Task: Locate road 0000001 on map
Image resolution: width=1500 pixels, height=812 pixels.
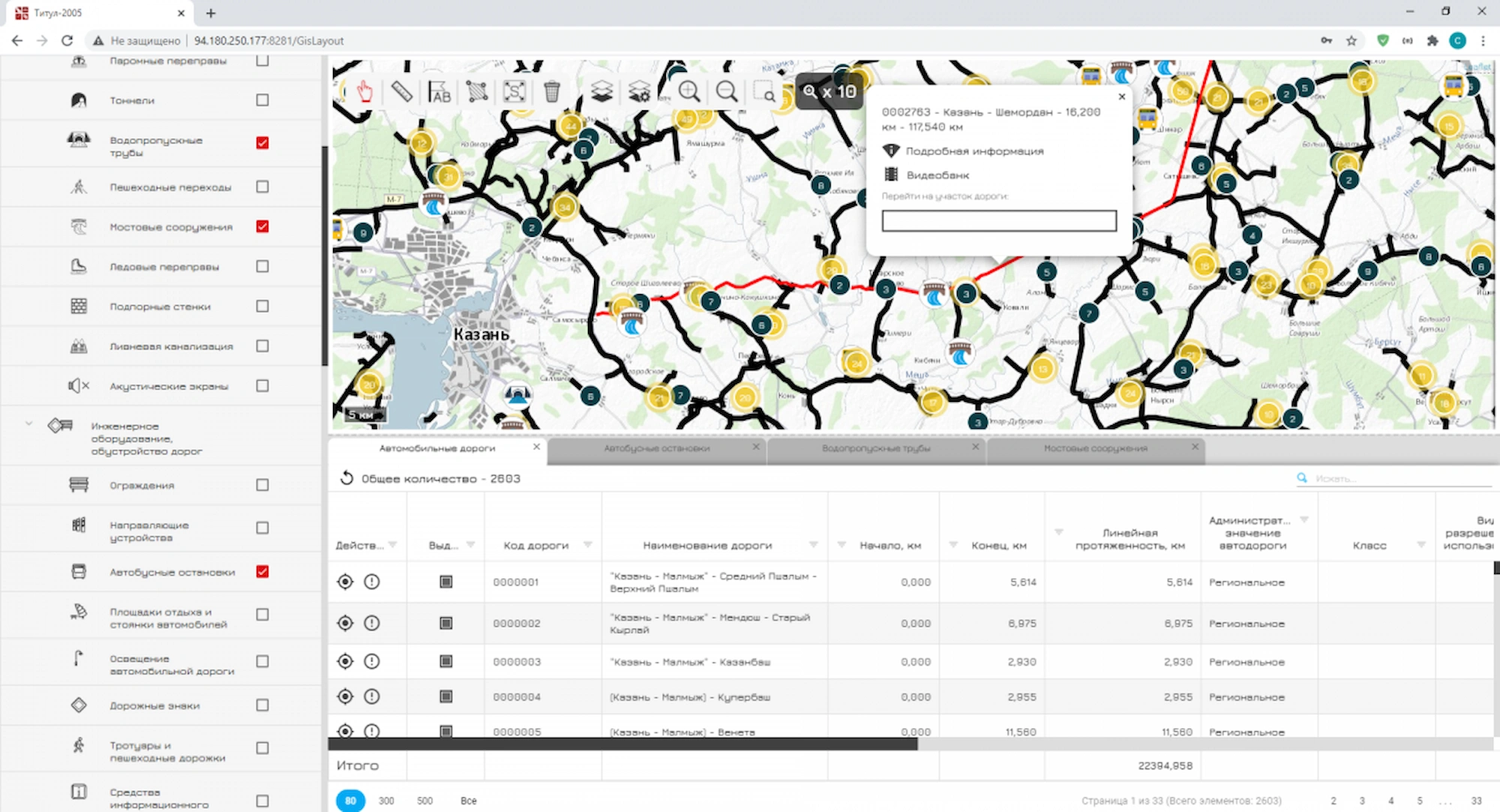Action: [345, 582]
